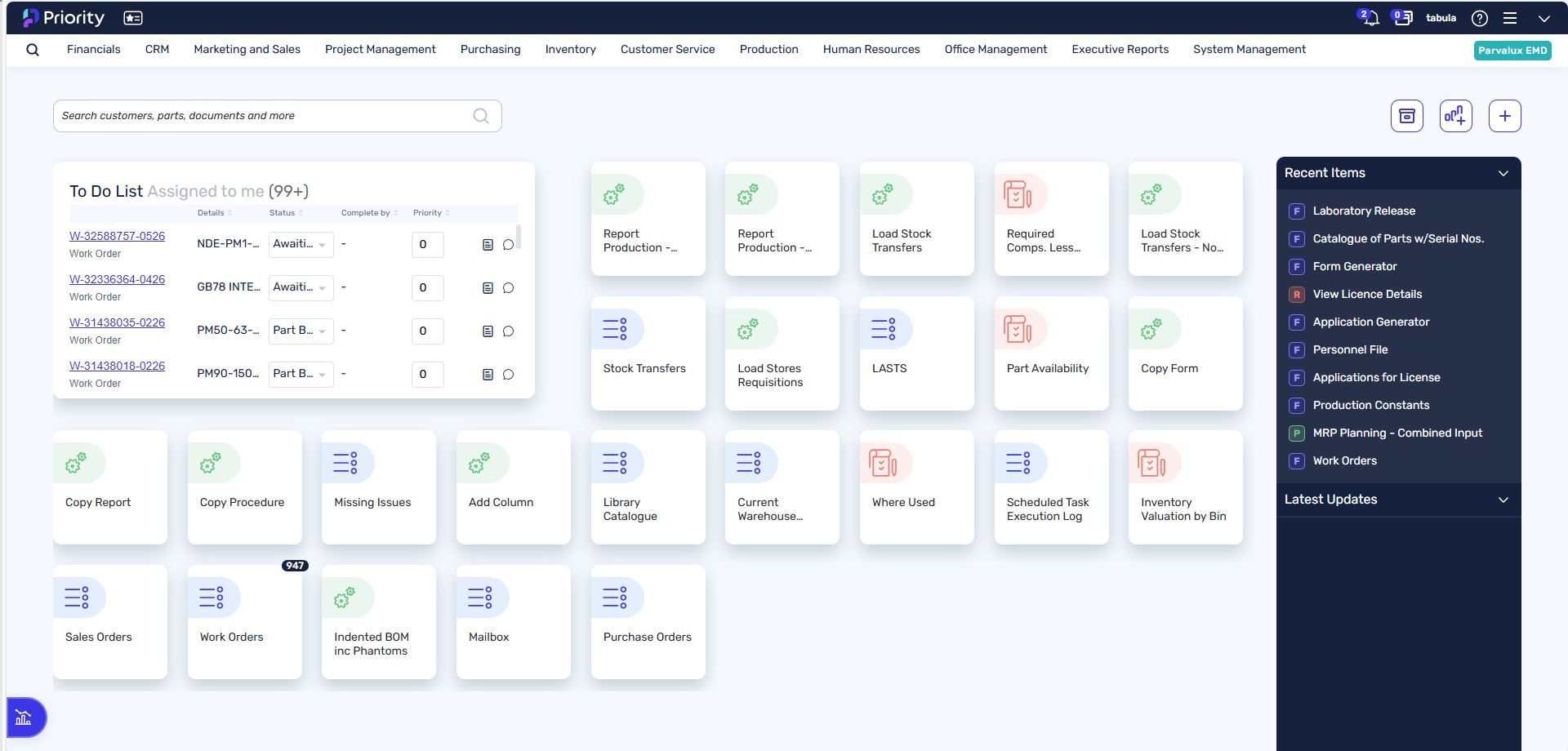Screen dimensions: 1568x751
Task: Click the Priority logo in header
Action: (64, 17)
